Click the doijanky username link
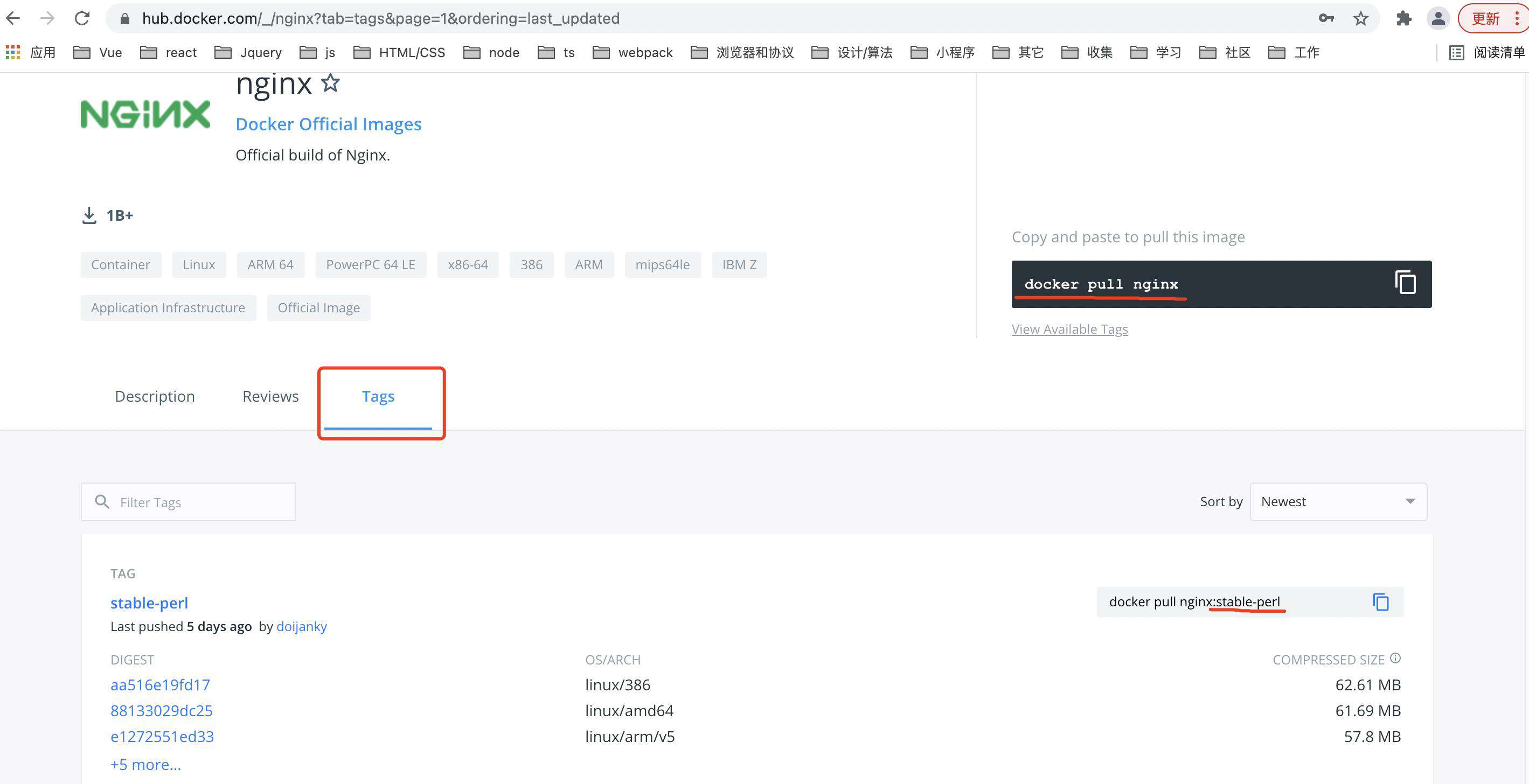The width and height of the screenshot is (1529, 784). coord(302,626)
